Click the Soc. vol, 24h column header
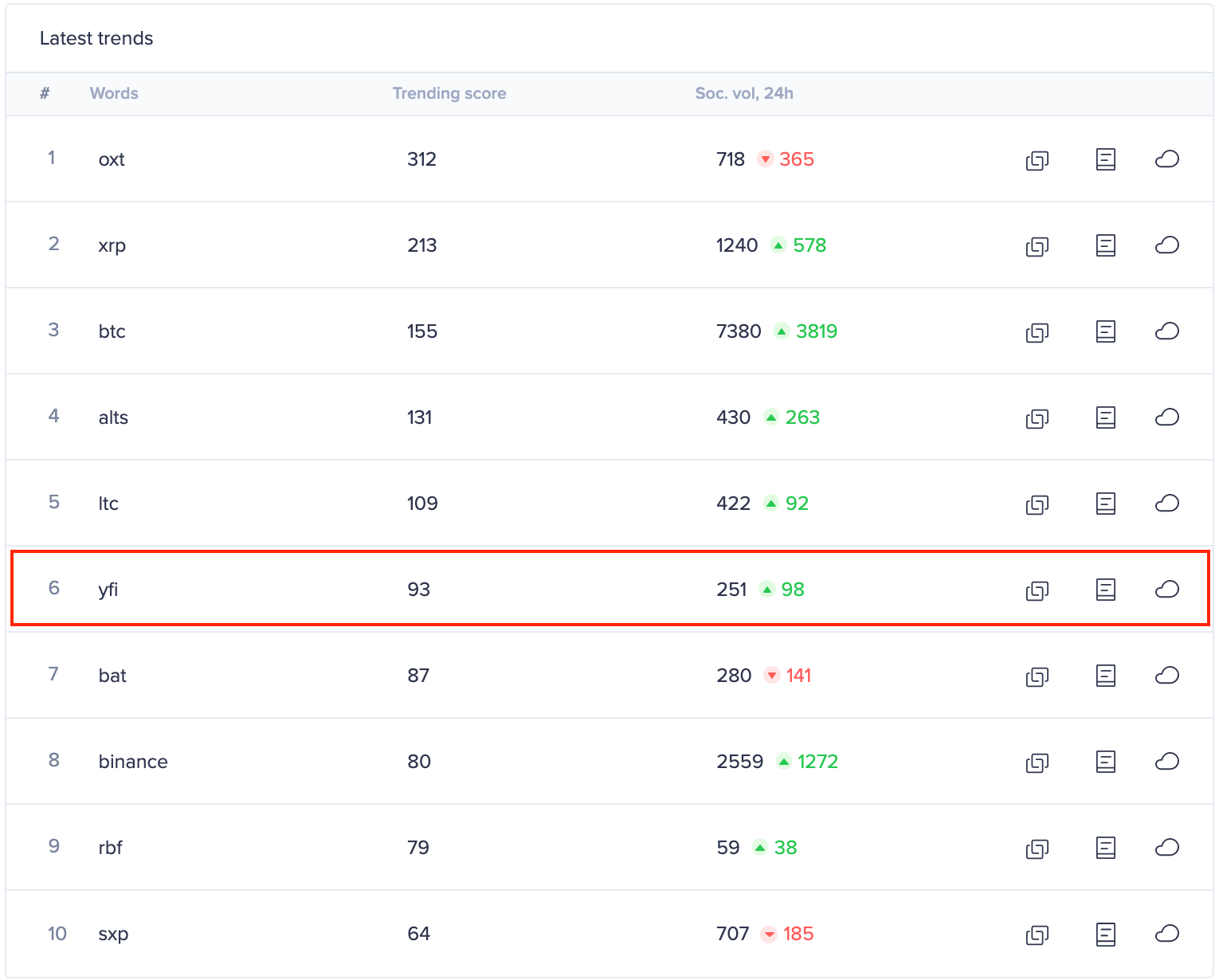 (743, 93)
